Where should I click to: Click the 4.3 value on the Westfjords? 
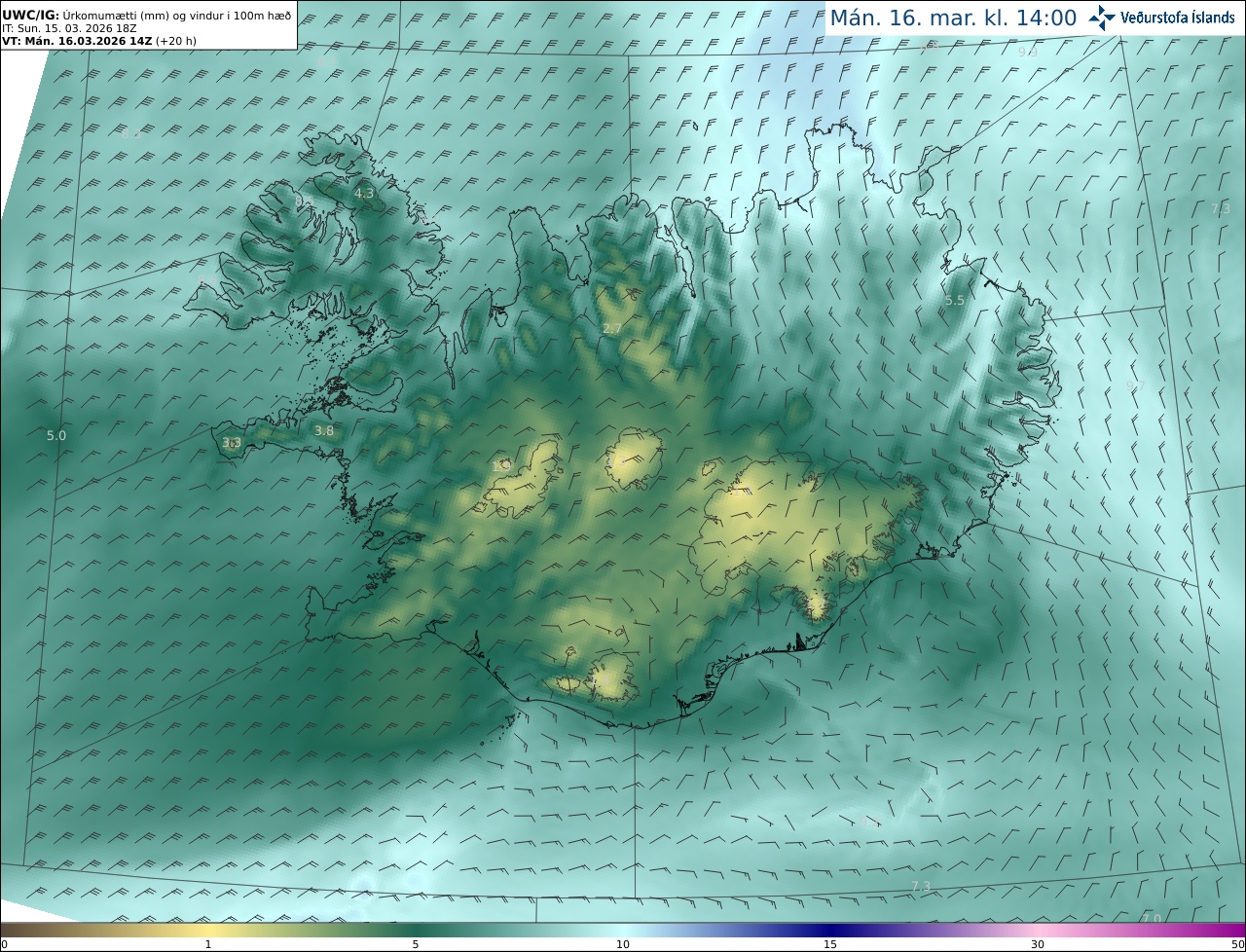click(x=364, y=194)
